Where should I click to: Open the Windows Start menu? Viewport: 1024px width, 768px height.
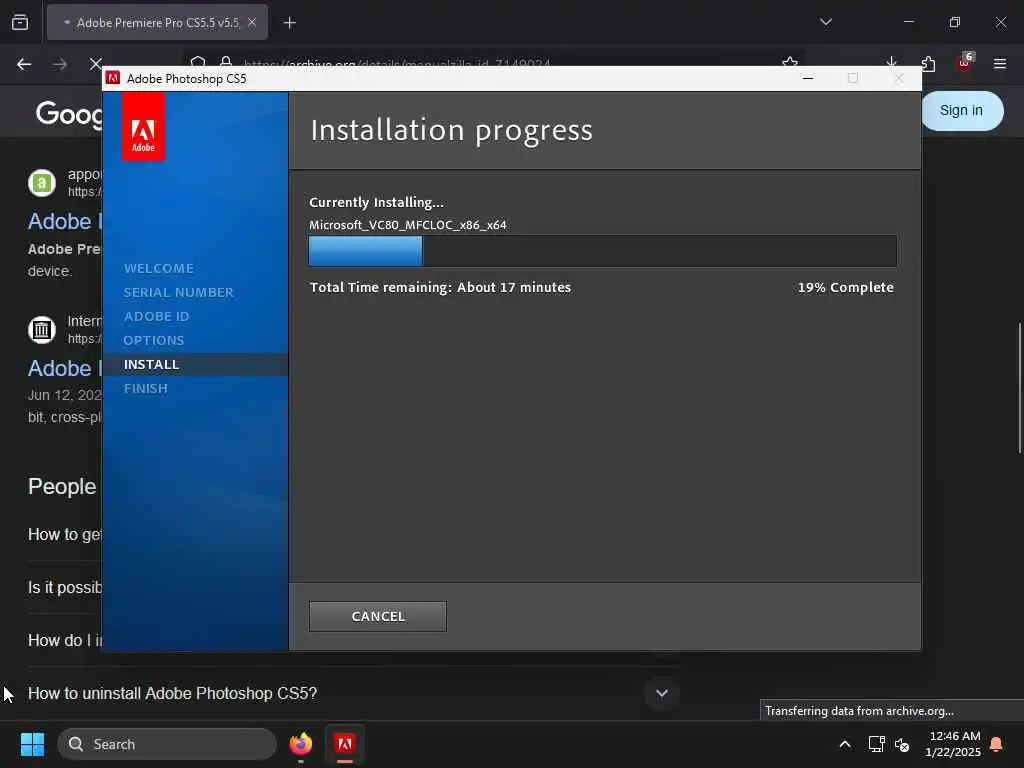[32, 744]
